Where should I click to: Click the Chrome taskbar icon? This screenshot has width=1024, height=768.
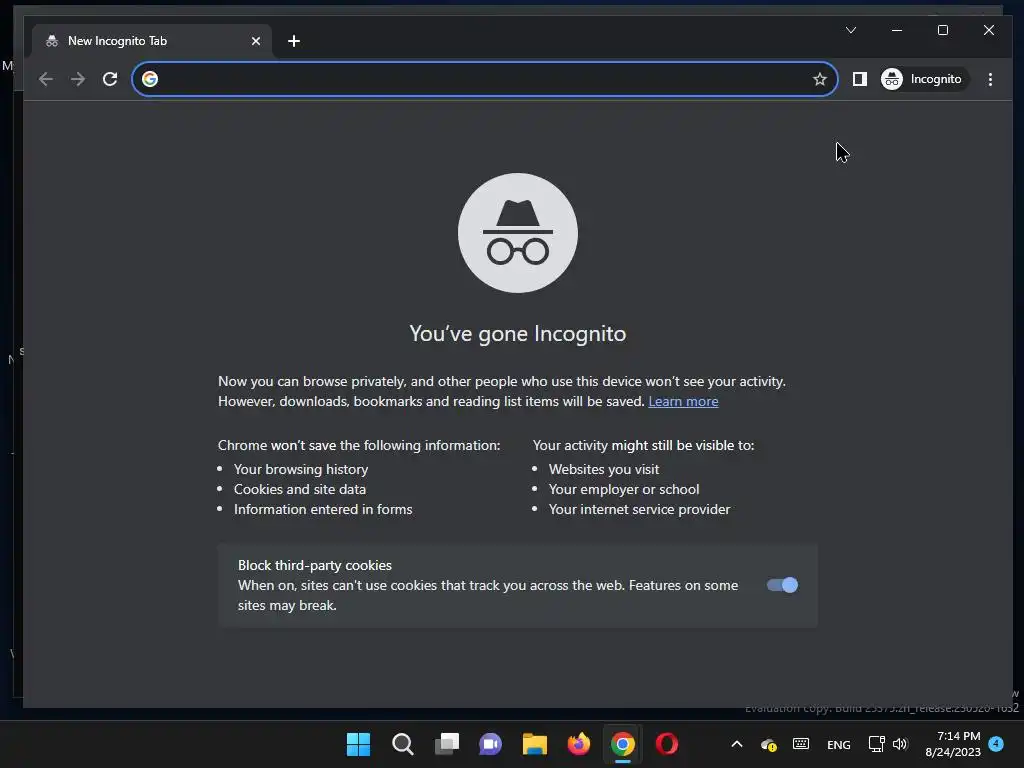coord(623,744)
